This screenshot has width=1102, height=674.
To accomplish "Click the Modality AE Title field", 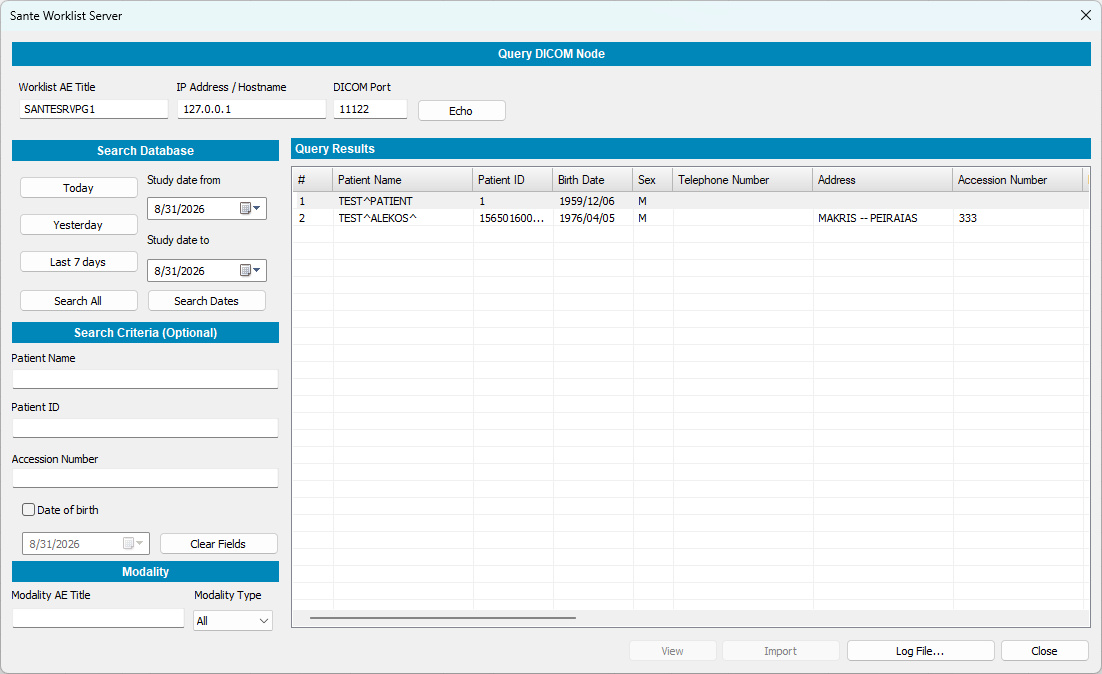I will 98,618.
